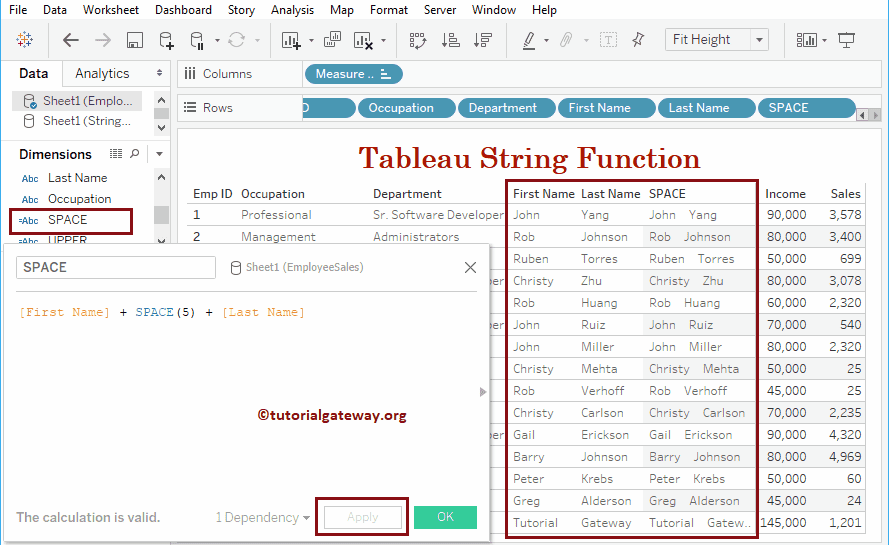Select the Occupation dimension field
This screenshot has width=889, height=545.
pyautogui.click(x=79, y=199)
